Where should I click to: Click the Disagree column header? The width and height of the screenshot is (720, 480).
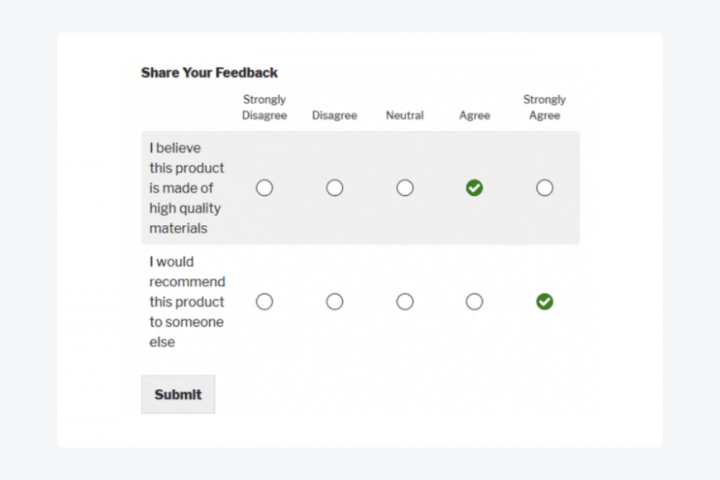point(334,115)
